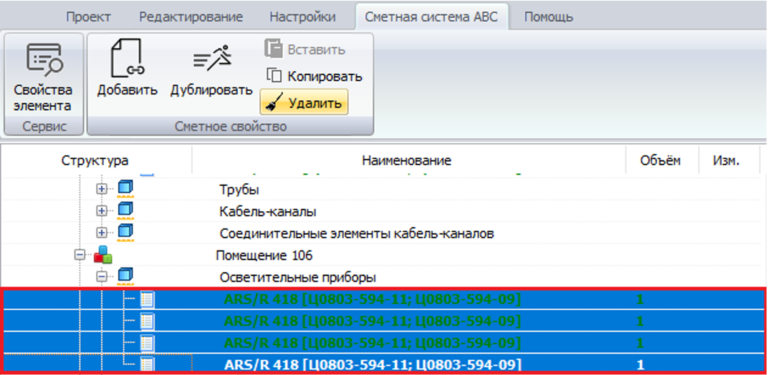Image resolution: width=768 pixels, height=375 pixels.
Task: Click the cube icon beside Трубы
Action: (125, 189)
